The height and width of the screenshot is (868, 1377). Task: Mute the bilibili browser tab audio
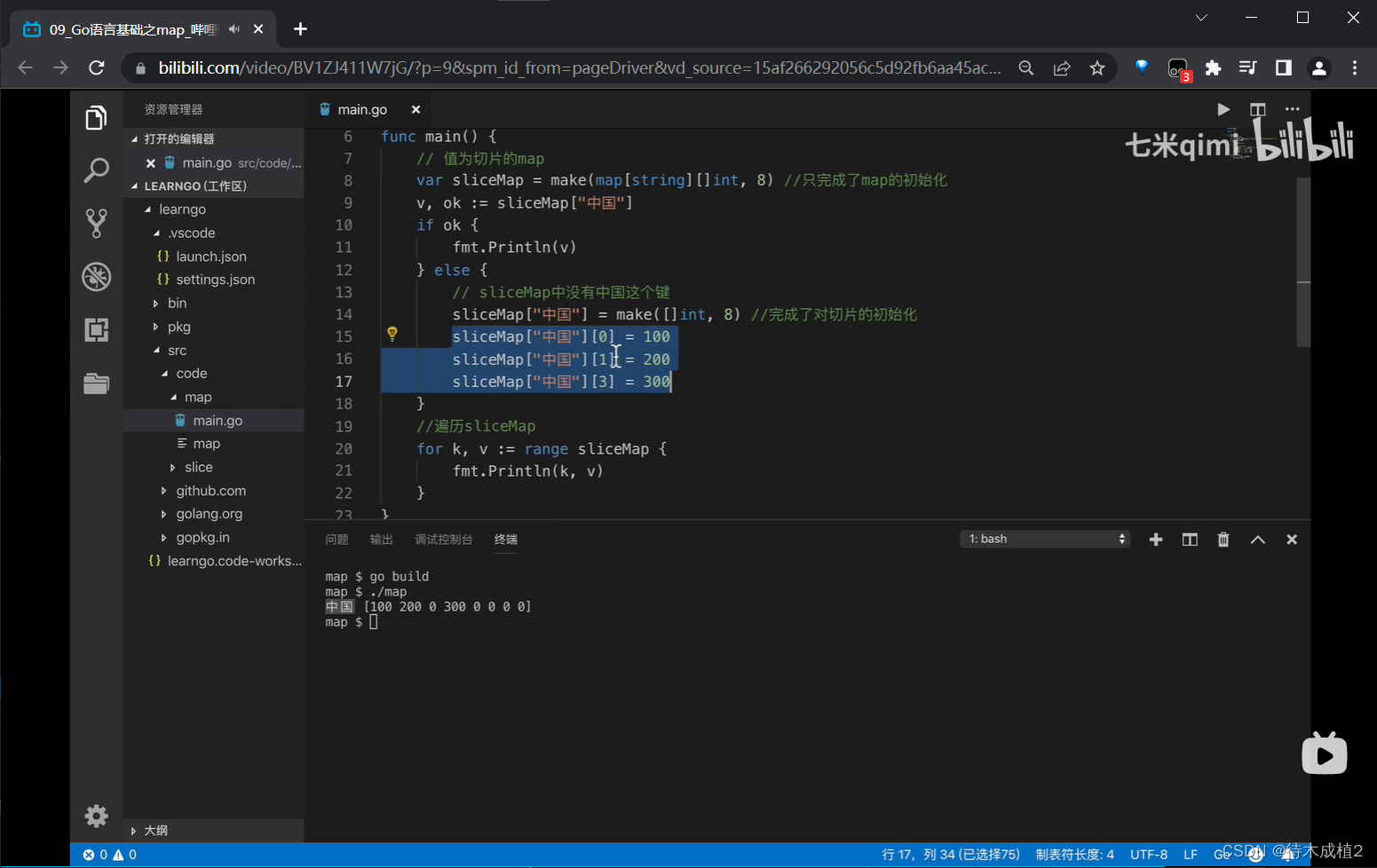[x=234, y=29]
